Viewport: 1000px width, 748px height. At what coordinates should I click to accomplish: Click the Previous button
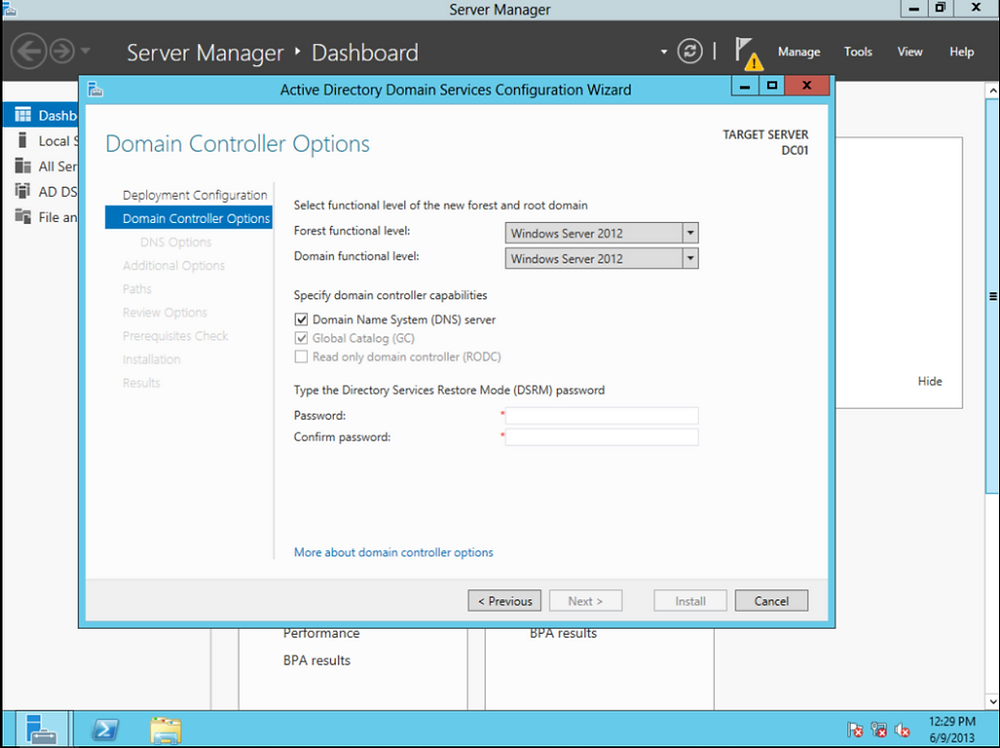504,601
